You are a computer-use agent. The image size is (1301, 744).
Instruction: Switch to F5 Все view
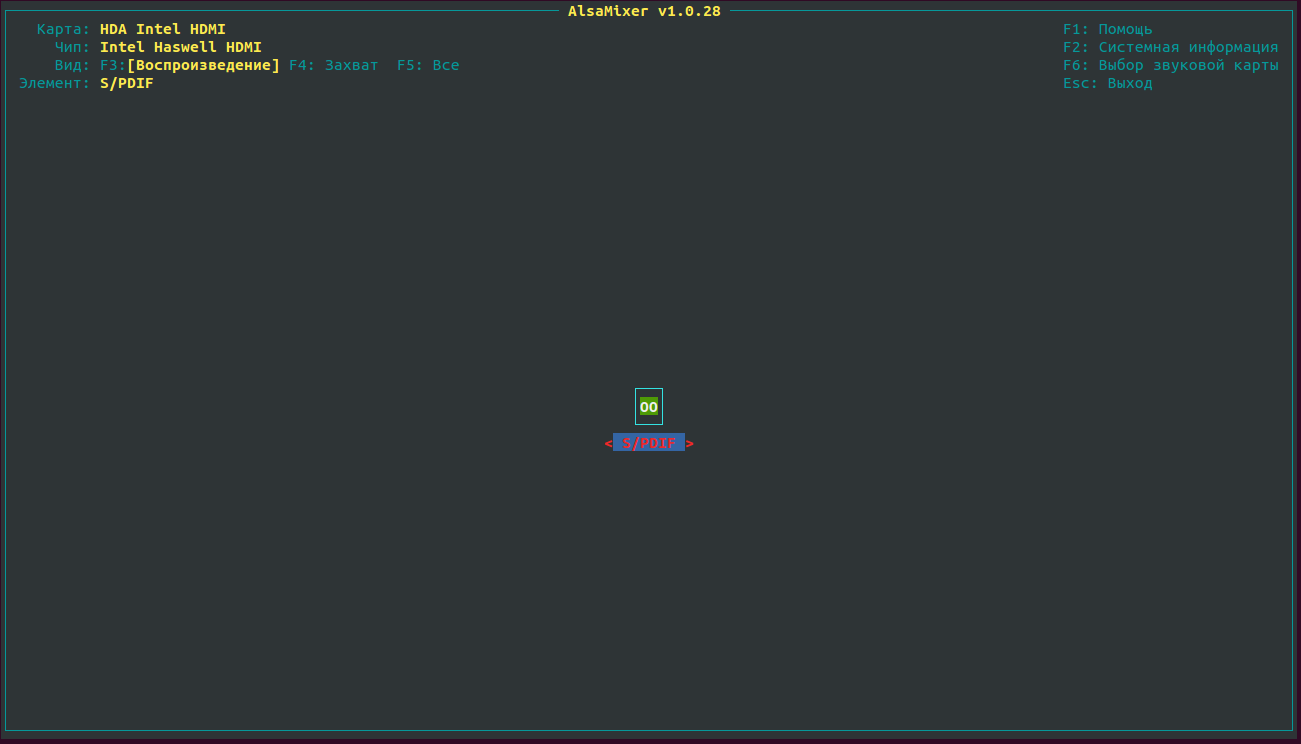click(428, 65)
